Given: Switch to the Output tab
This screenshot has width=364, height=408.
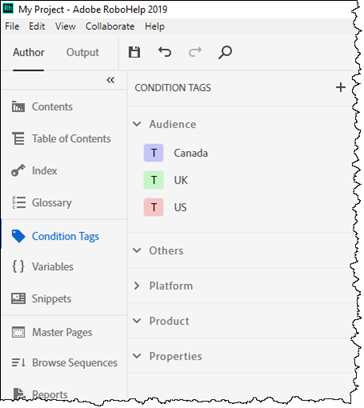Looking at the screenshot, I should click(x=82, y=52).
